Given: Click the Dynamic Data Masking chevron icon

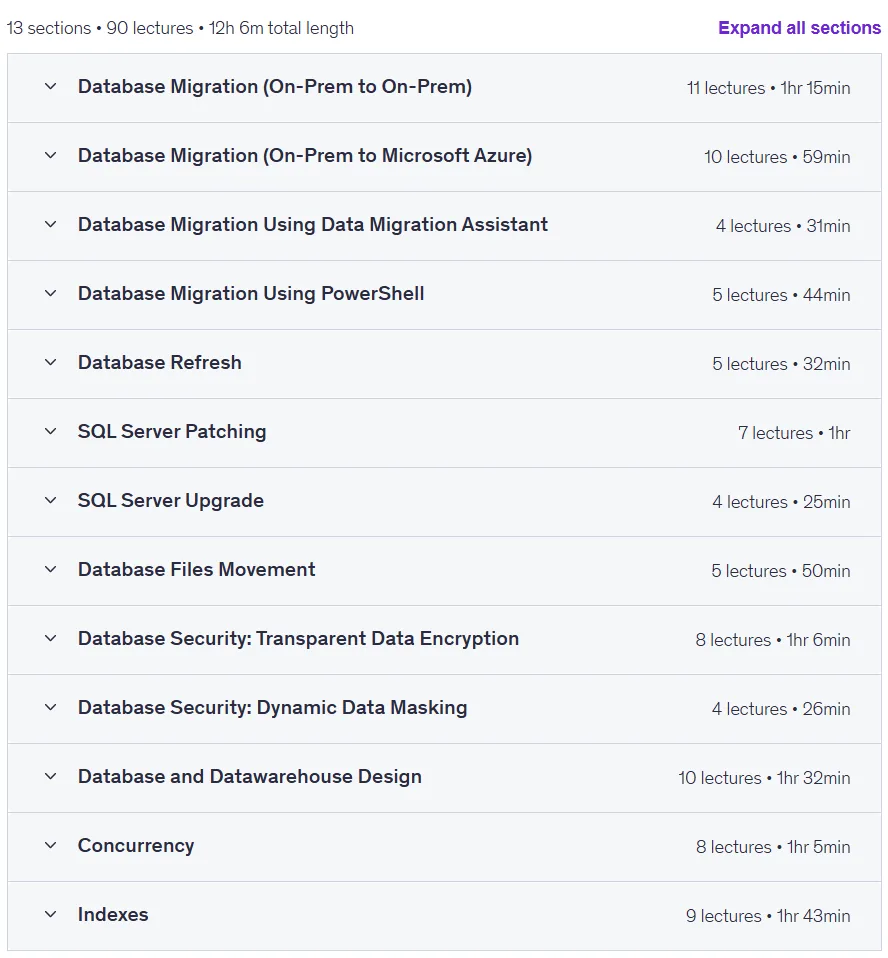Looking at the screenshot, I should pos(51,708).
